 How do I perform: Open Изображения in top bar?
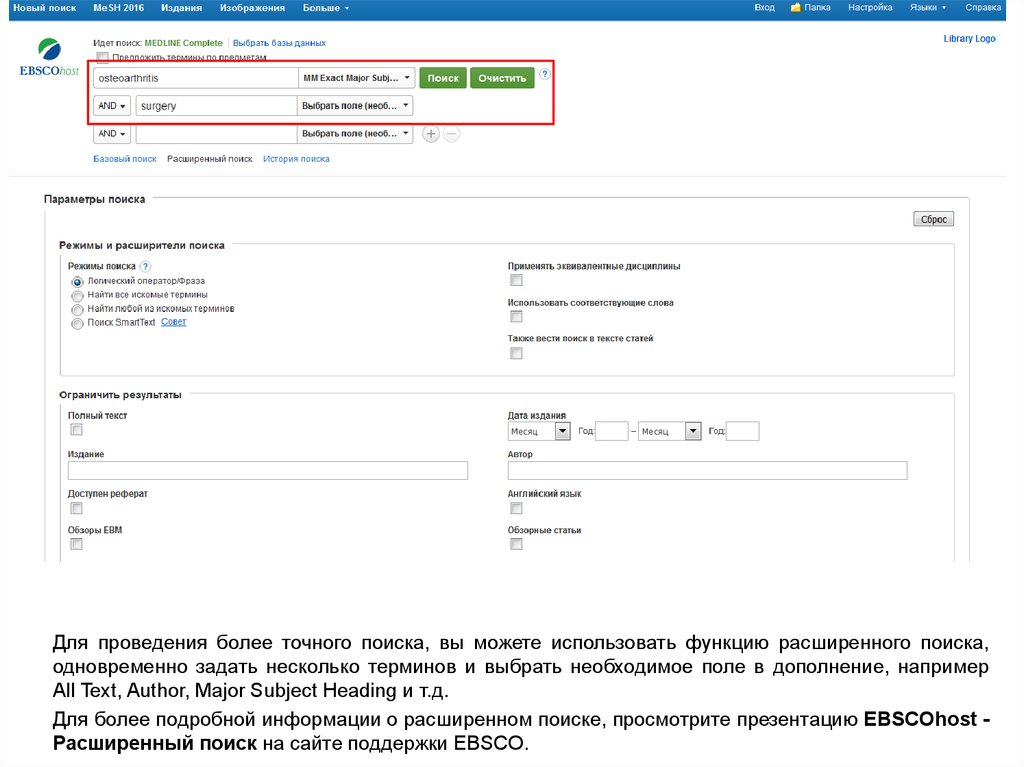click(252, 8)
